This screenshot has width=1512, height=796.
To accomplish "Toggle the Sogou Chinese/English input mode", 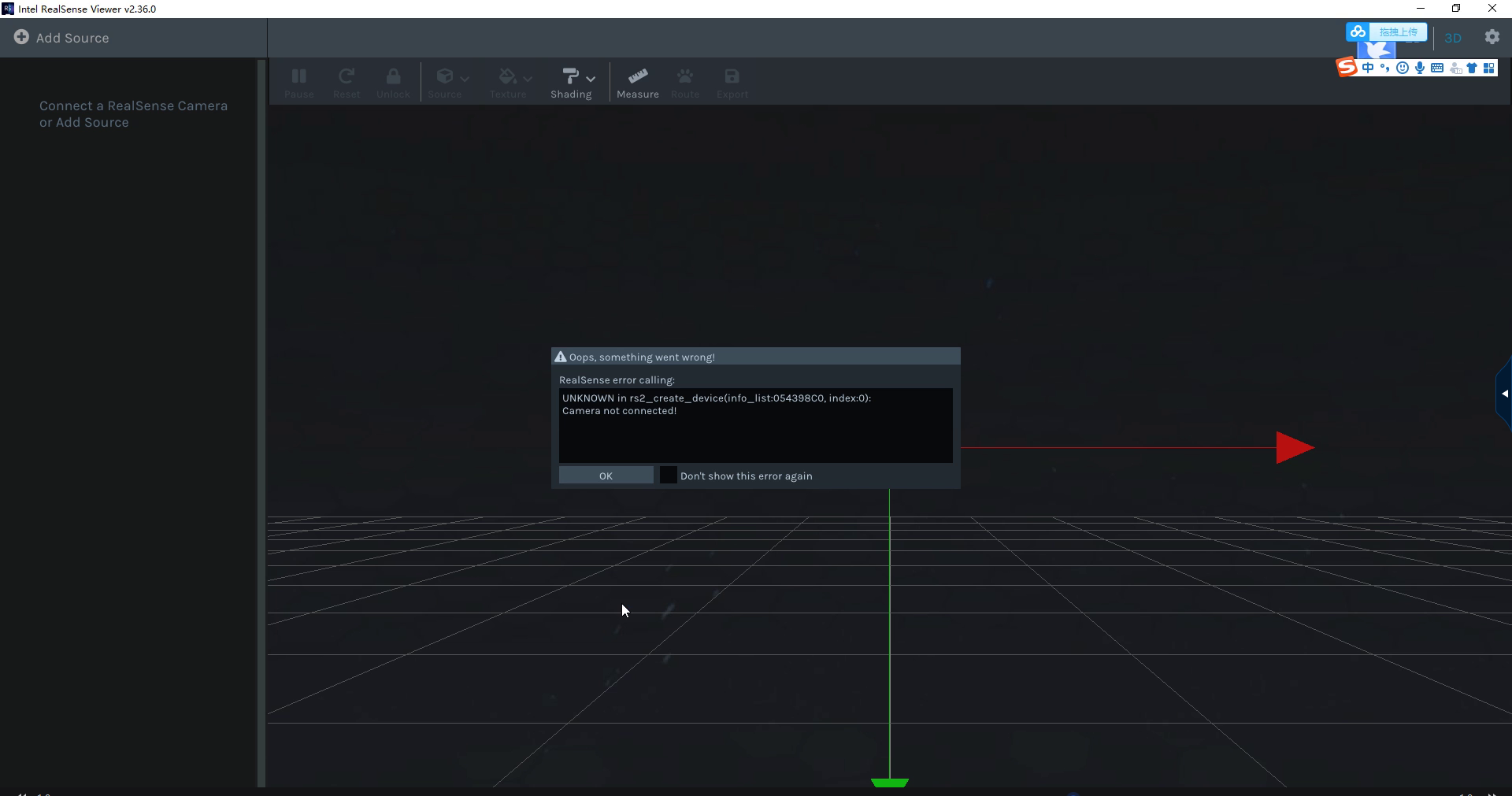I will pyautogui.click(x=1368, y=68).
